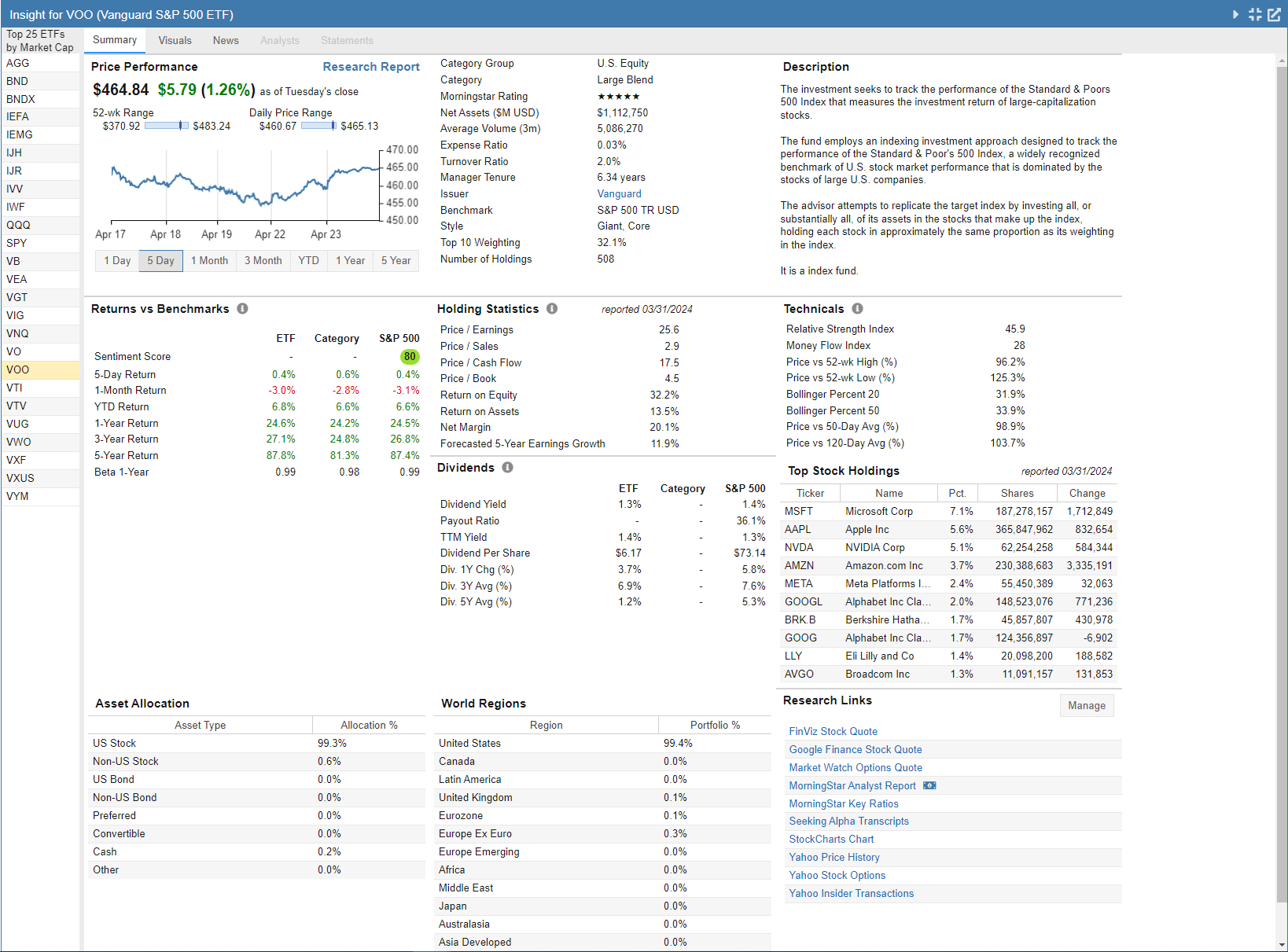Switch chart to 1 Month range
Image resolution: width=1288 pixels, height=952 pixels.
[x=209, y=261]
